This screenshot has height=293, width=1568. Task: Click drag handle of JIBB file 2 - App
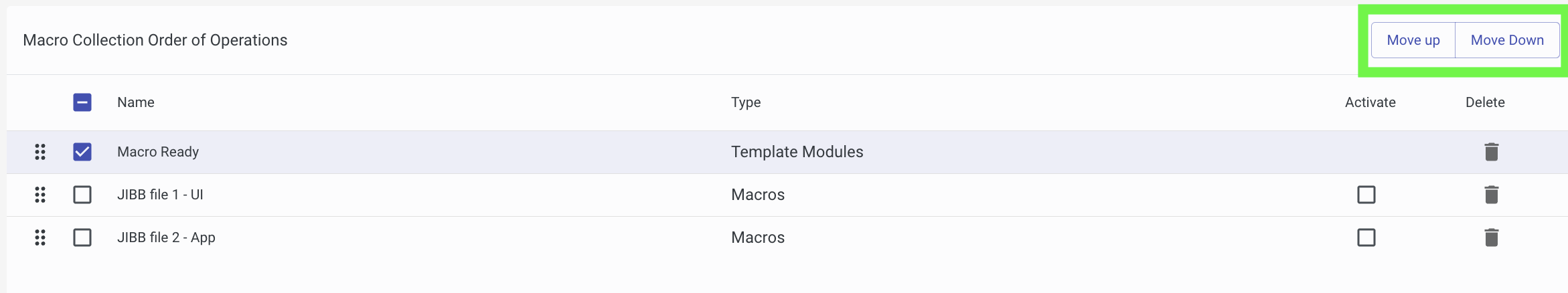click(x=40, y=237)
